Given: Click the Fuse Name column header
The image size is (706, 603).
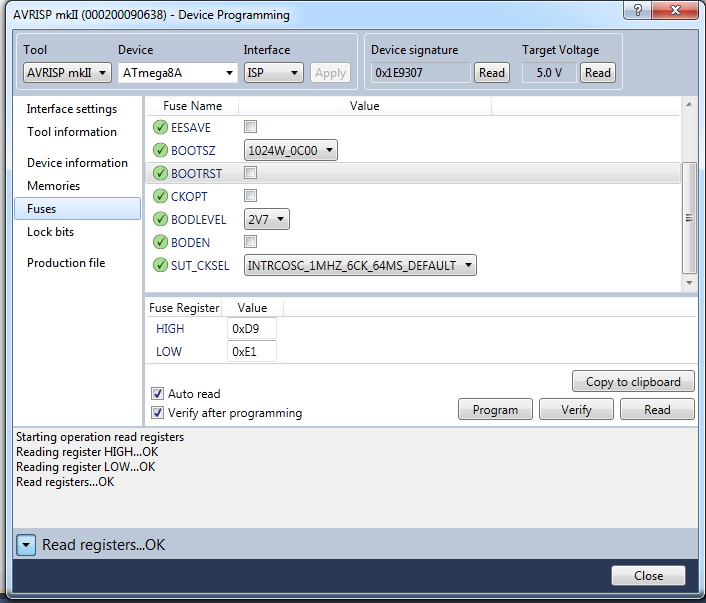Looking at the screenshot, I should (193, 106).
